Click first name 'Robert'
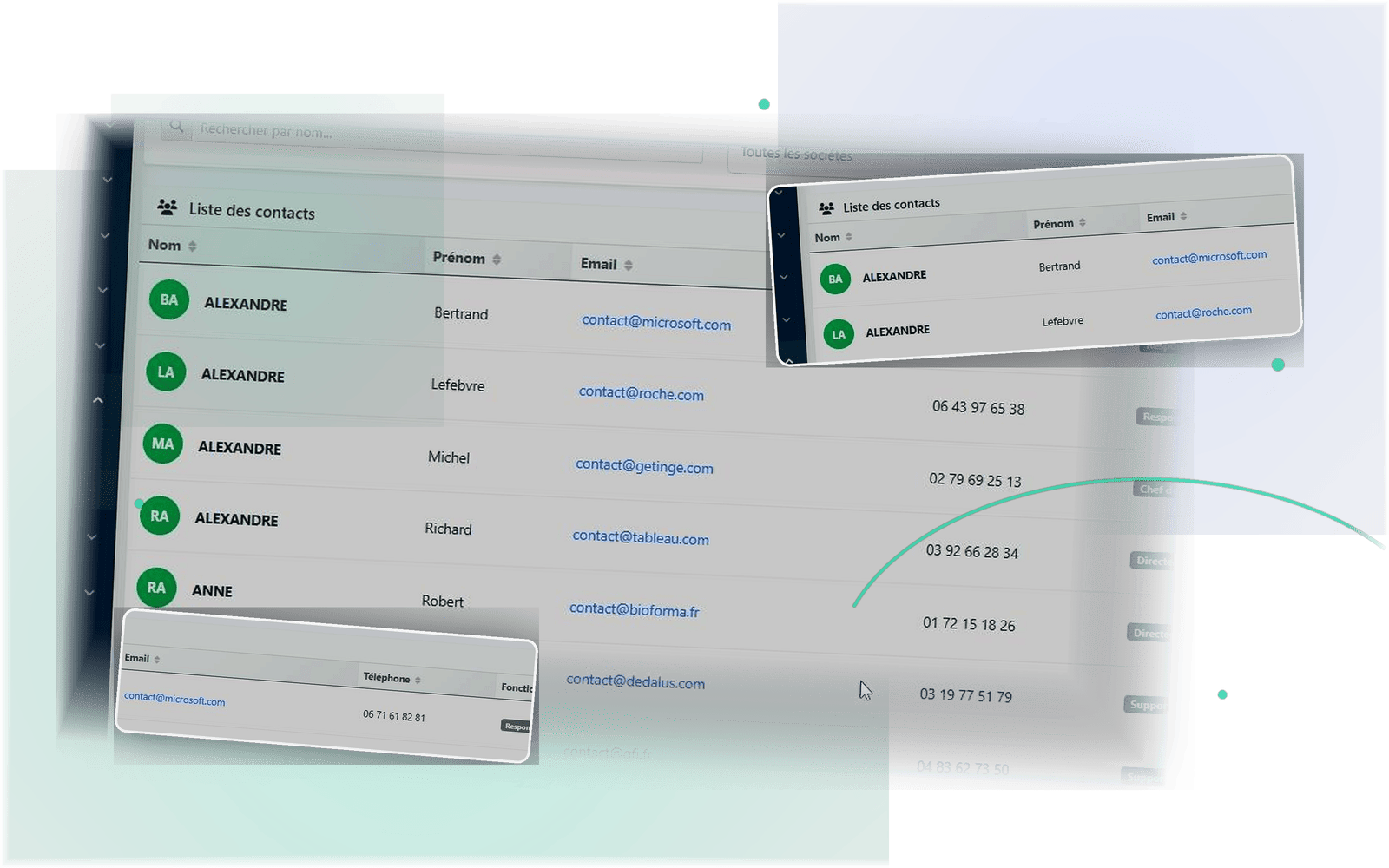The image size is (1389, 868). pos(443,601)
